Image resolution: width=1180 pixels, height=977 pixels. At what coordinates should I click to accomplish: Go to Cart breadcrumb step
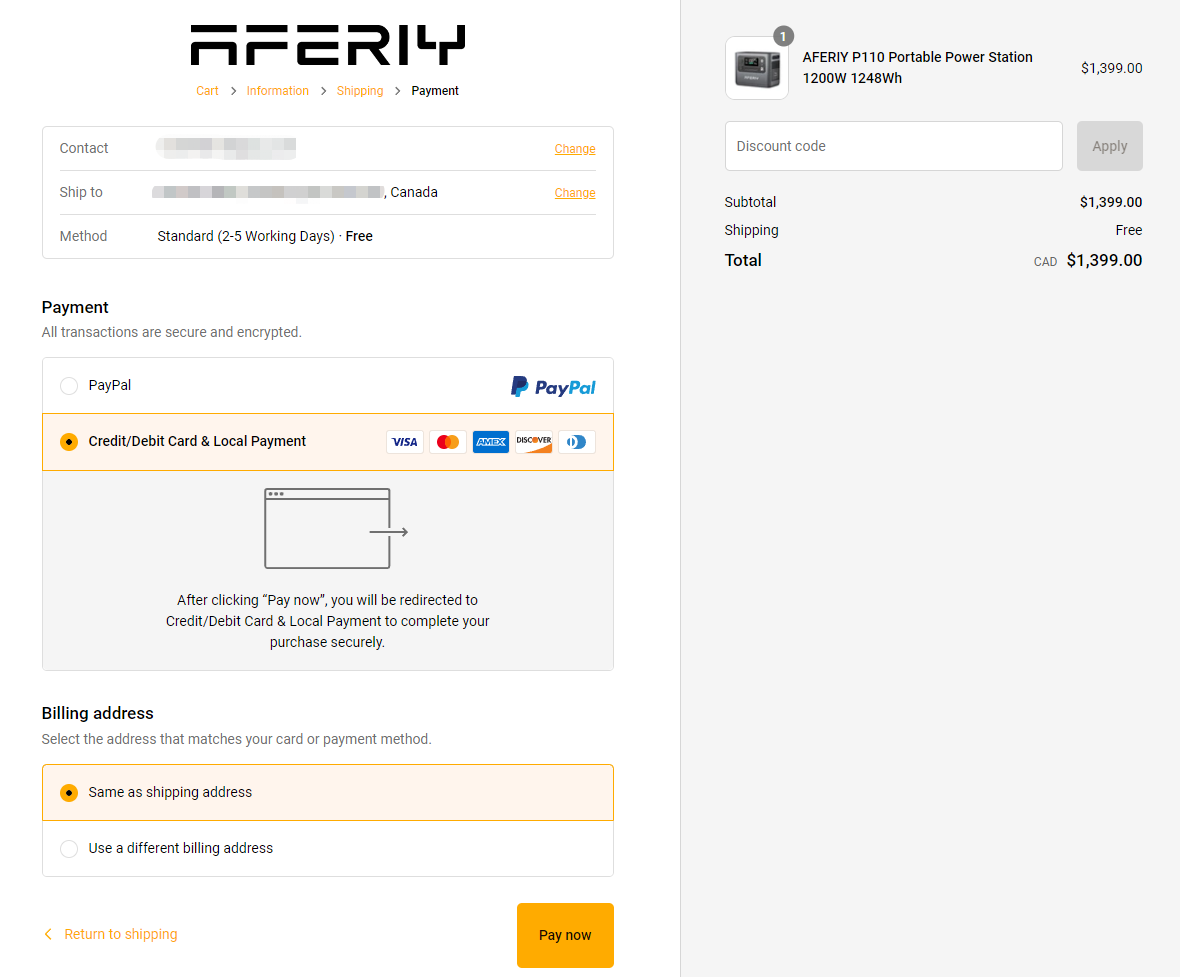point(207,91)
